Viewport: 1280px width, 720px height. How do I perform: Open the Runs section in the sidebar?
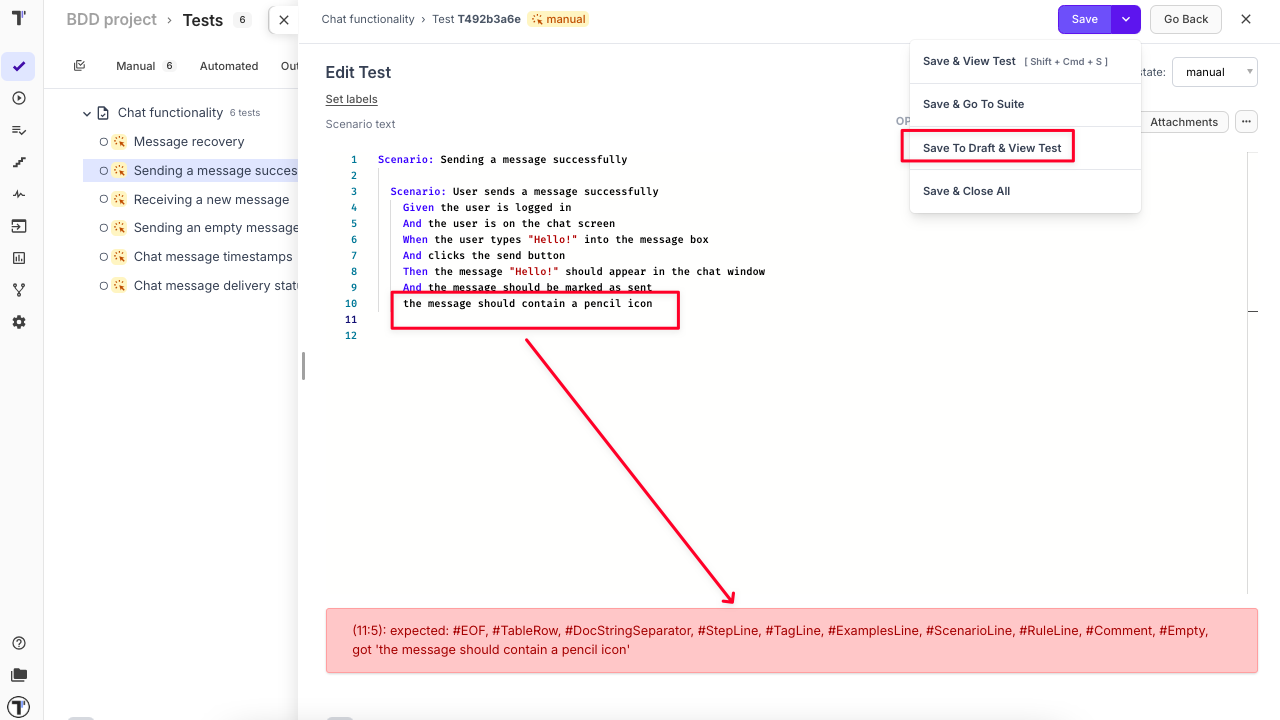[20, 98]
